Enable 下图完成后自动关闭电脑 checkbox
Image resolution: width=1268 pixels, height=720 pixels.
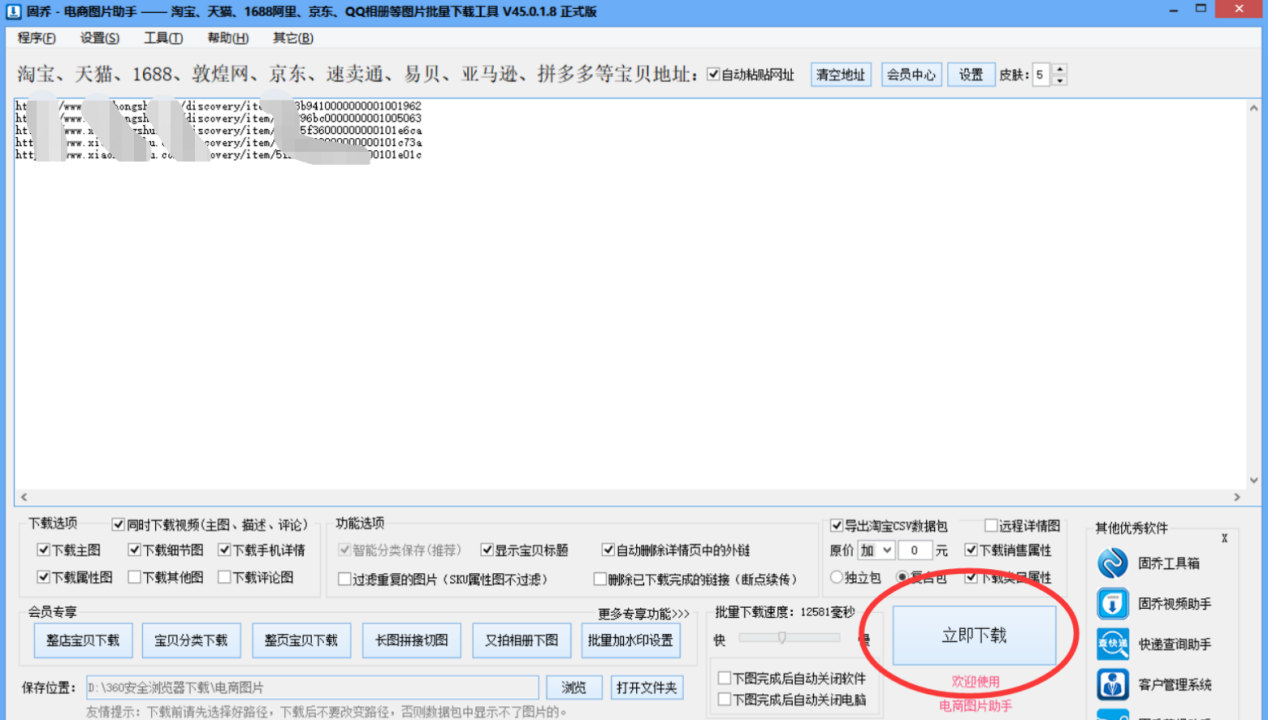[x=725, y=700]
